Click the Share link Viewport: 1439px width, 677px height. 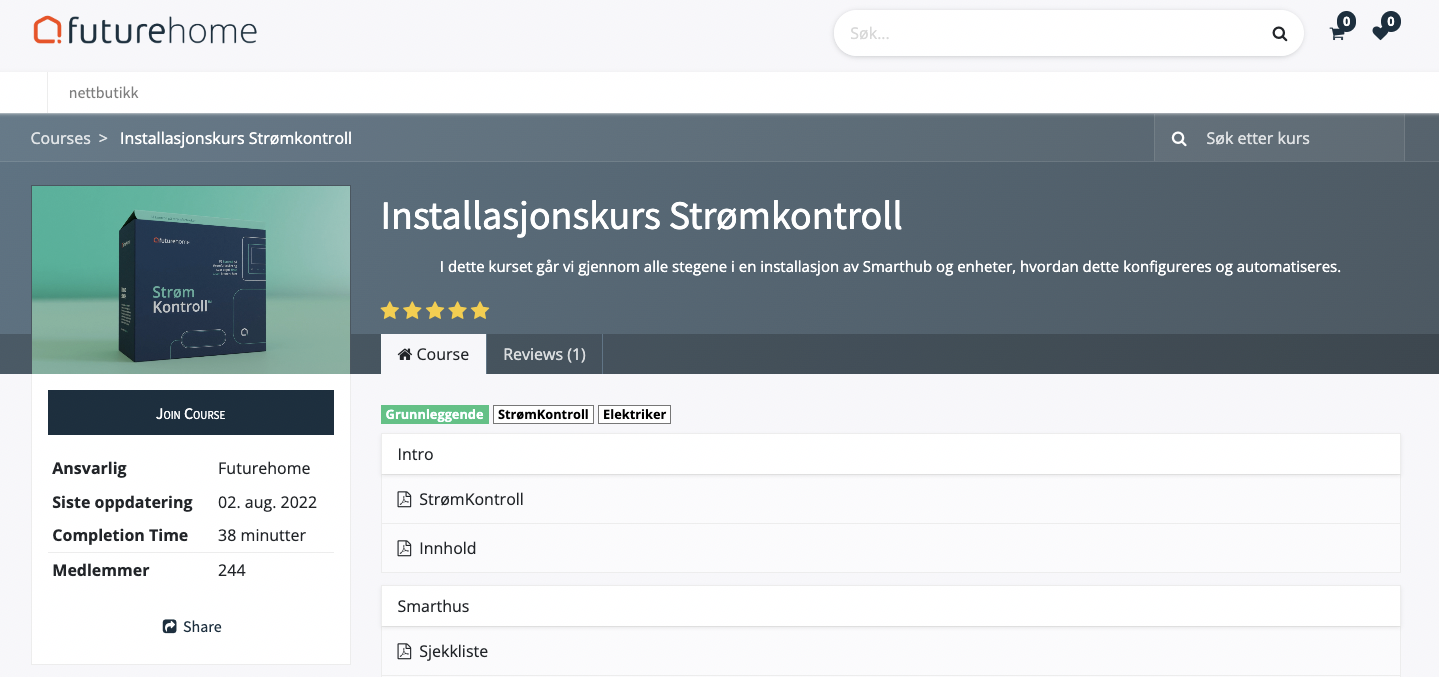tap(192, 627)
